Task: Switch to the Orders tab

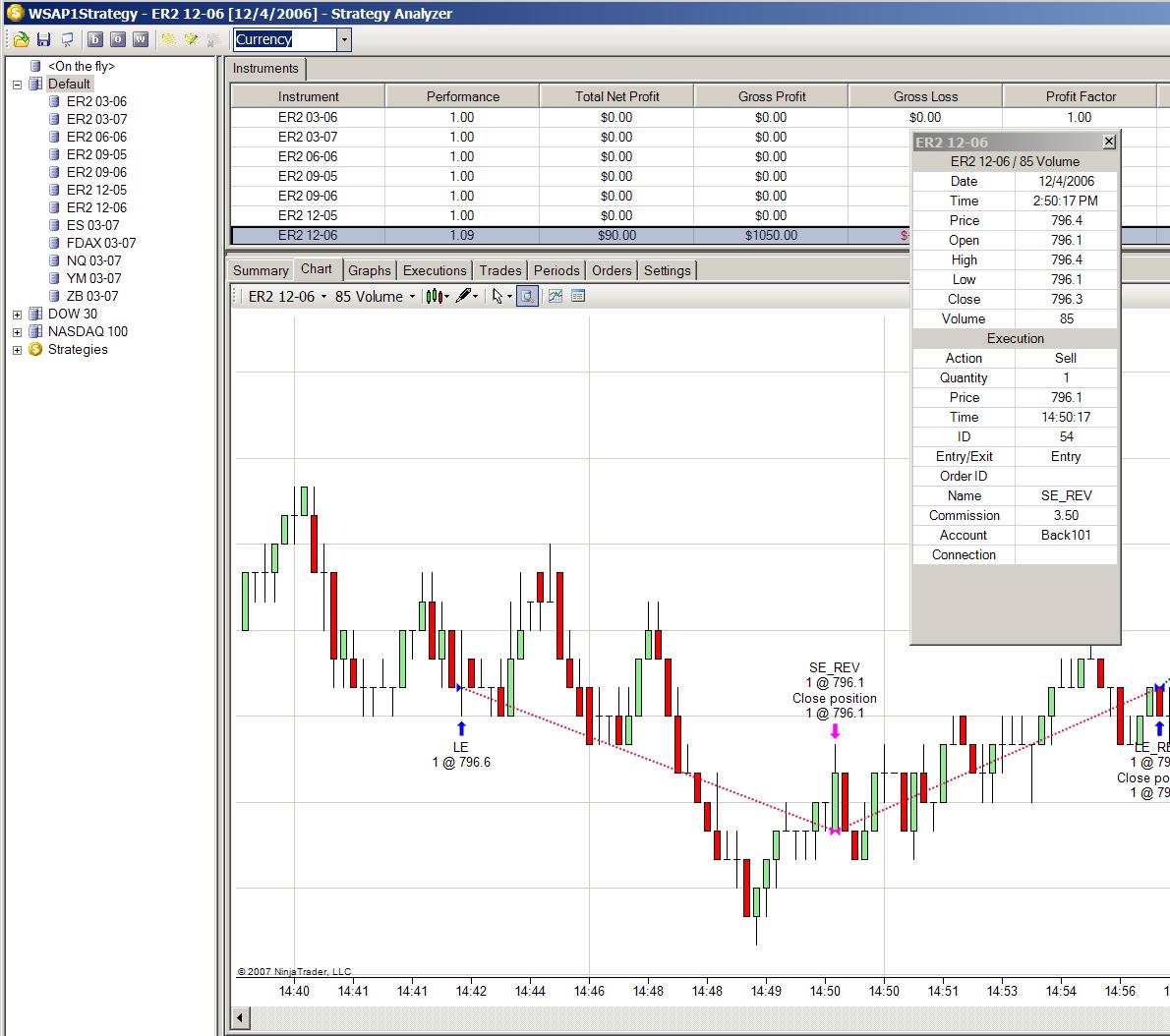Action: point(612,270)
